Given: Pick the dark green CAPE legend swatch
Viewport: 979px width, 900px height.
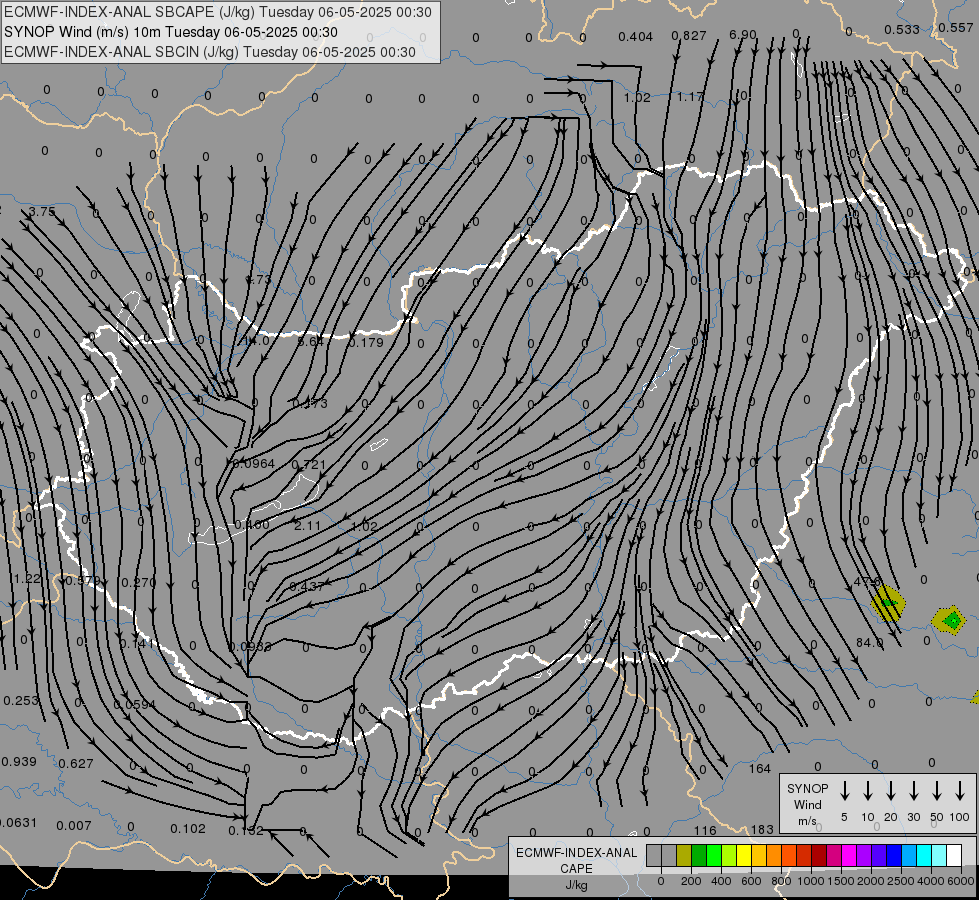Looking at the screenshot, I should click(699, 856).
